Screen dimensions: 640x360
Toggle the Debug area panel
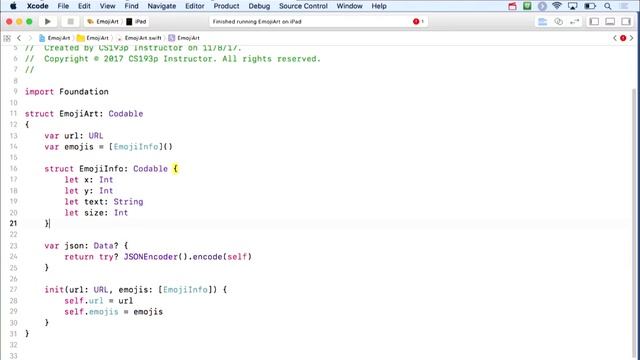click(x=610, y=22)
